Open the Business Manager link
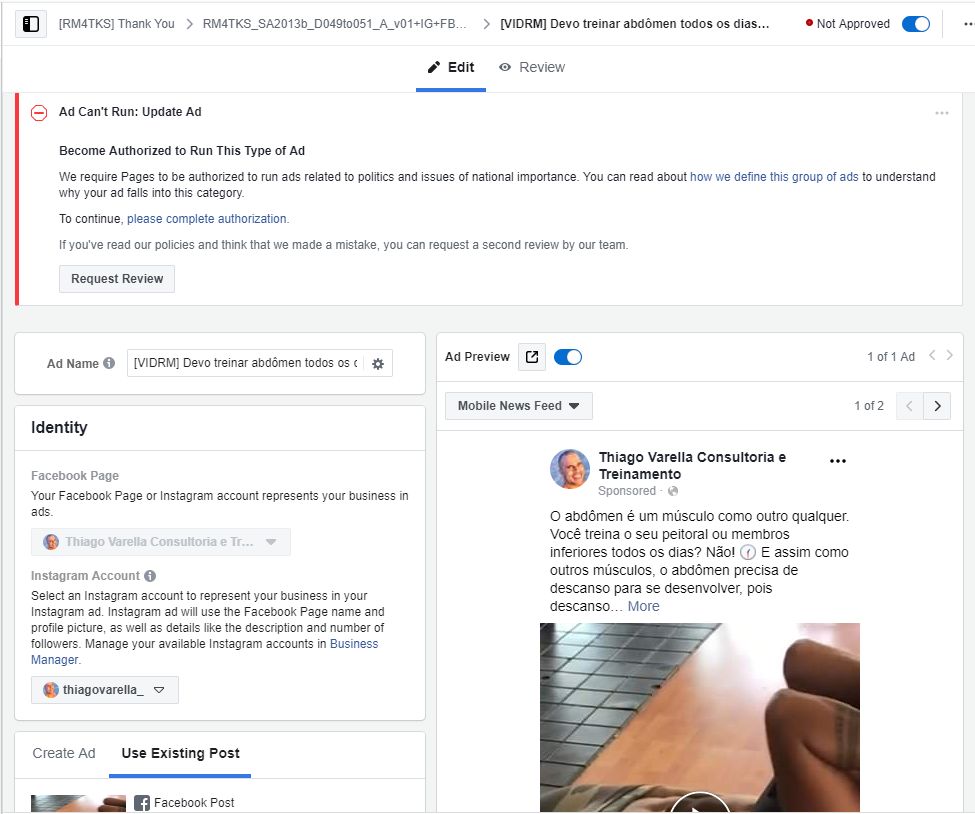Screen dimensions: 975x814 [x=205, y=652]
